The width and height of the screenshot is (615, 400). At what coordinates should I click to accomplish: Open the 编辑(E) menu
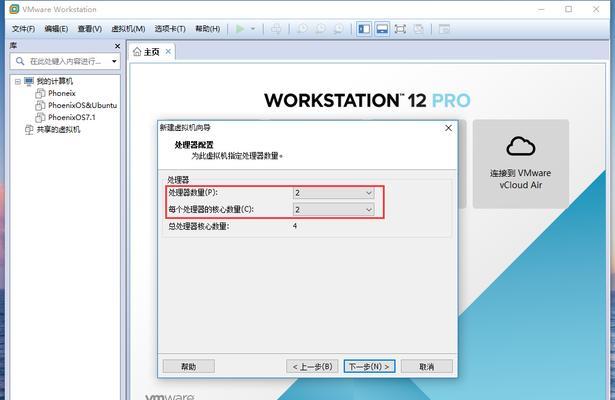click(x=56, y=29)
